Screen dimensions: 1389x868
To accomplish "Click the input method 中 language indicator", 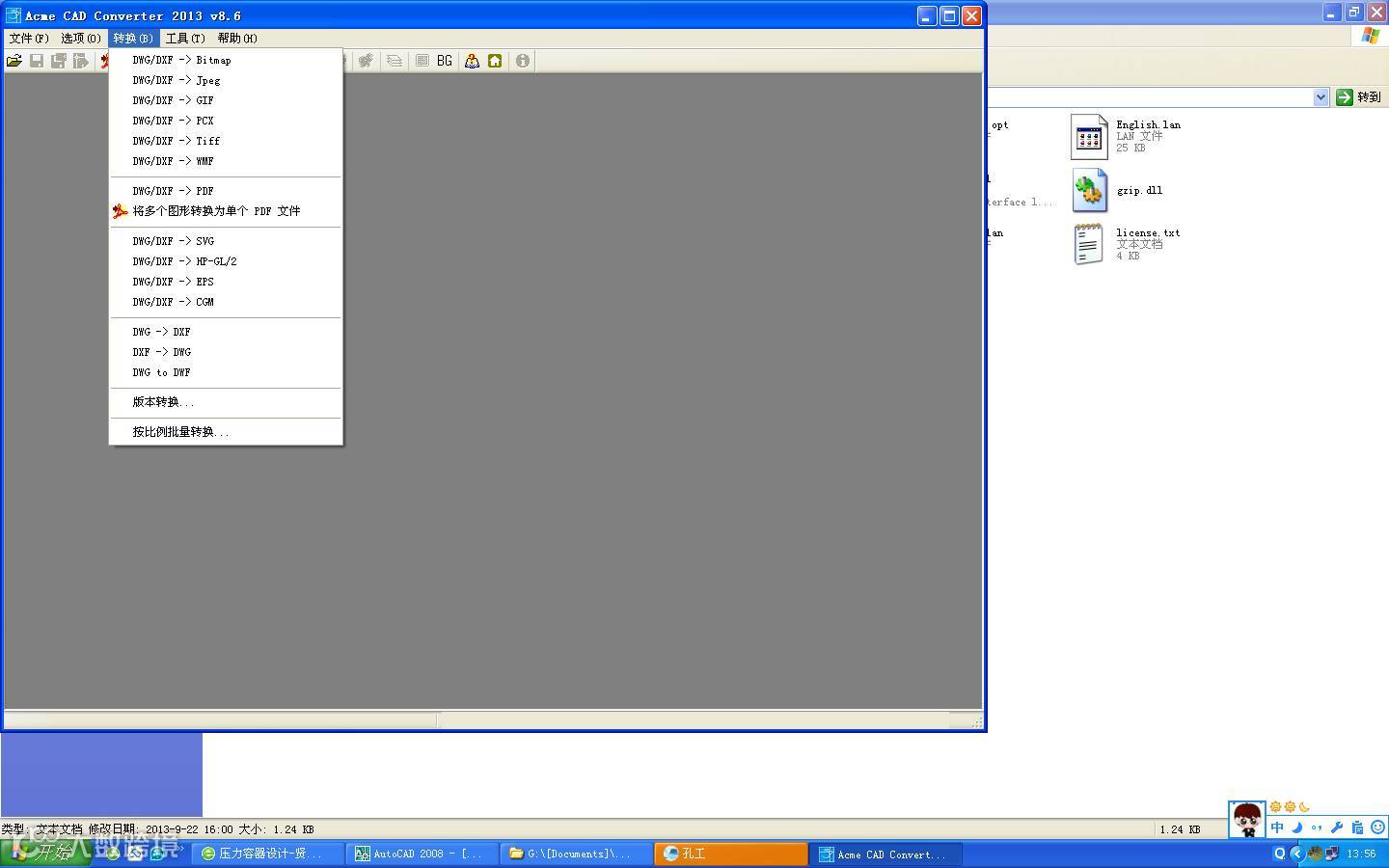I will (x=1277, y=827).
